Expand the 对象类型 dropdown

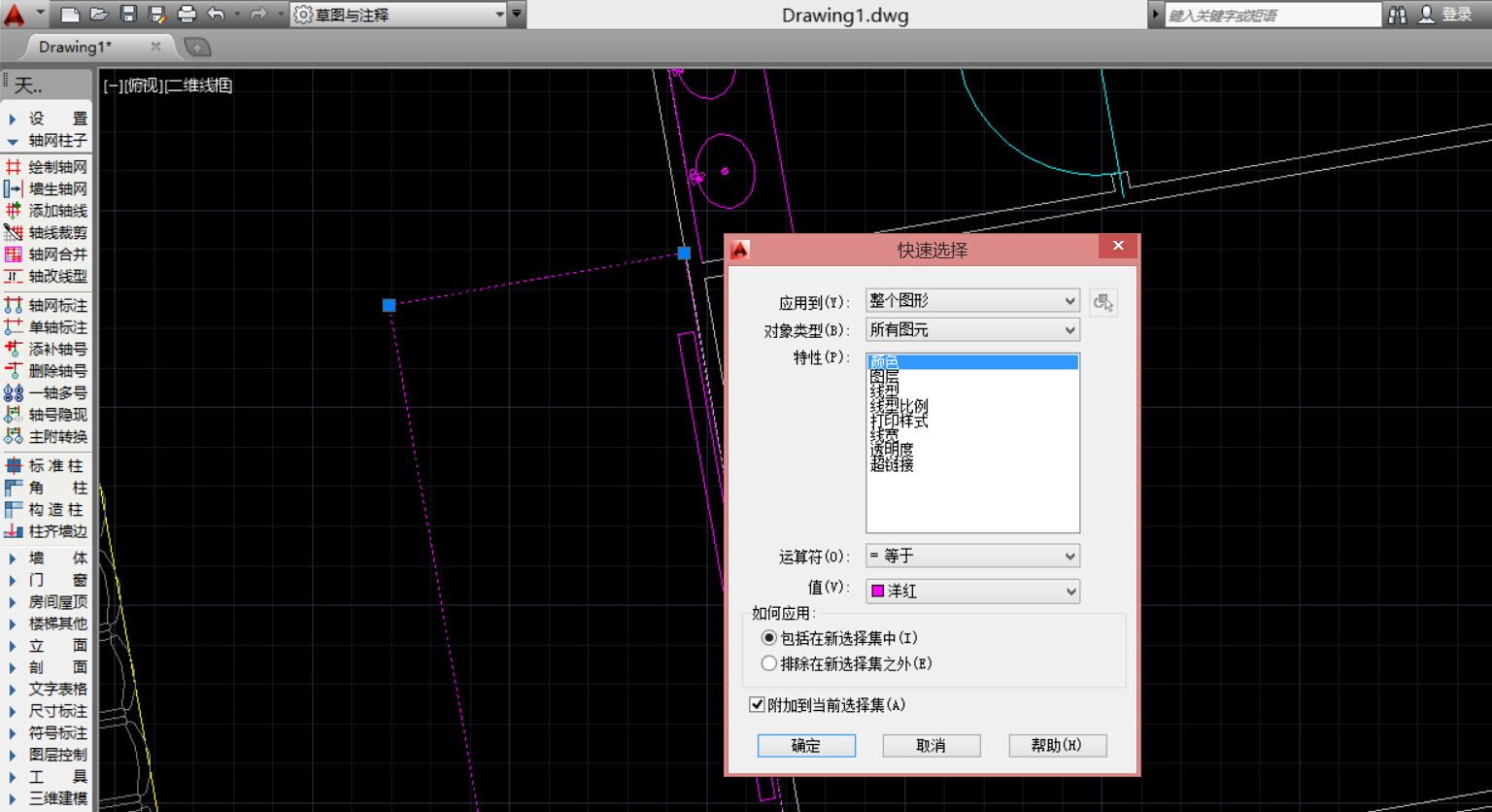[972, 330]
